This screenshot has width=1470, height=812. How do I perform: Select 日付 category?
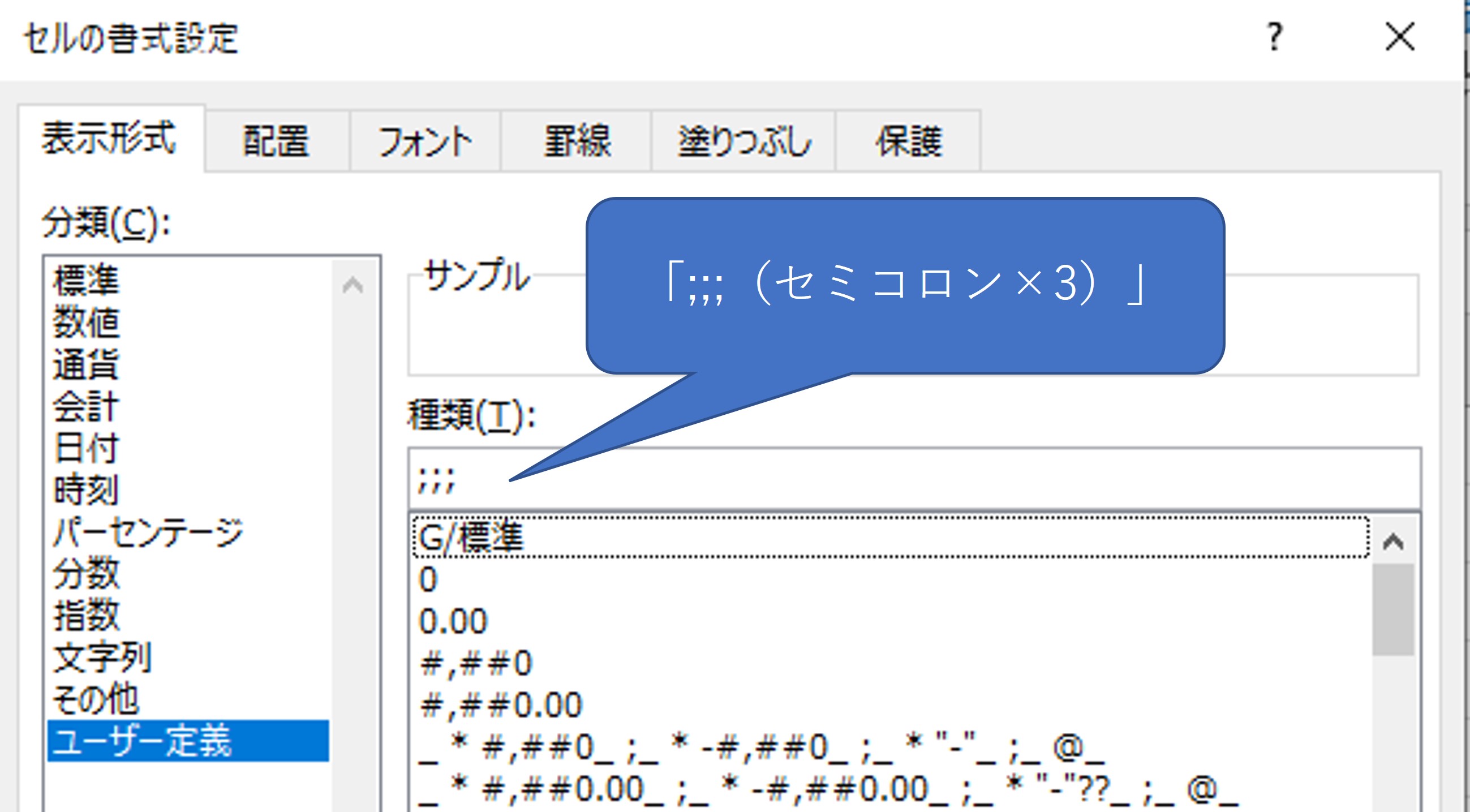[x=188, y=449]
